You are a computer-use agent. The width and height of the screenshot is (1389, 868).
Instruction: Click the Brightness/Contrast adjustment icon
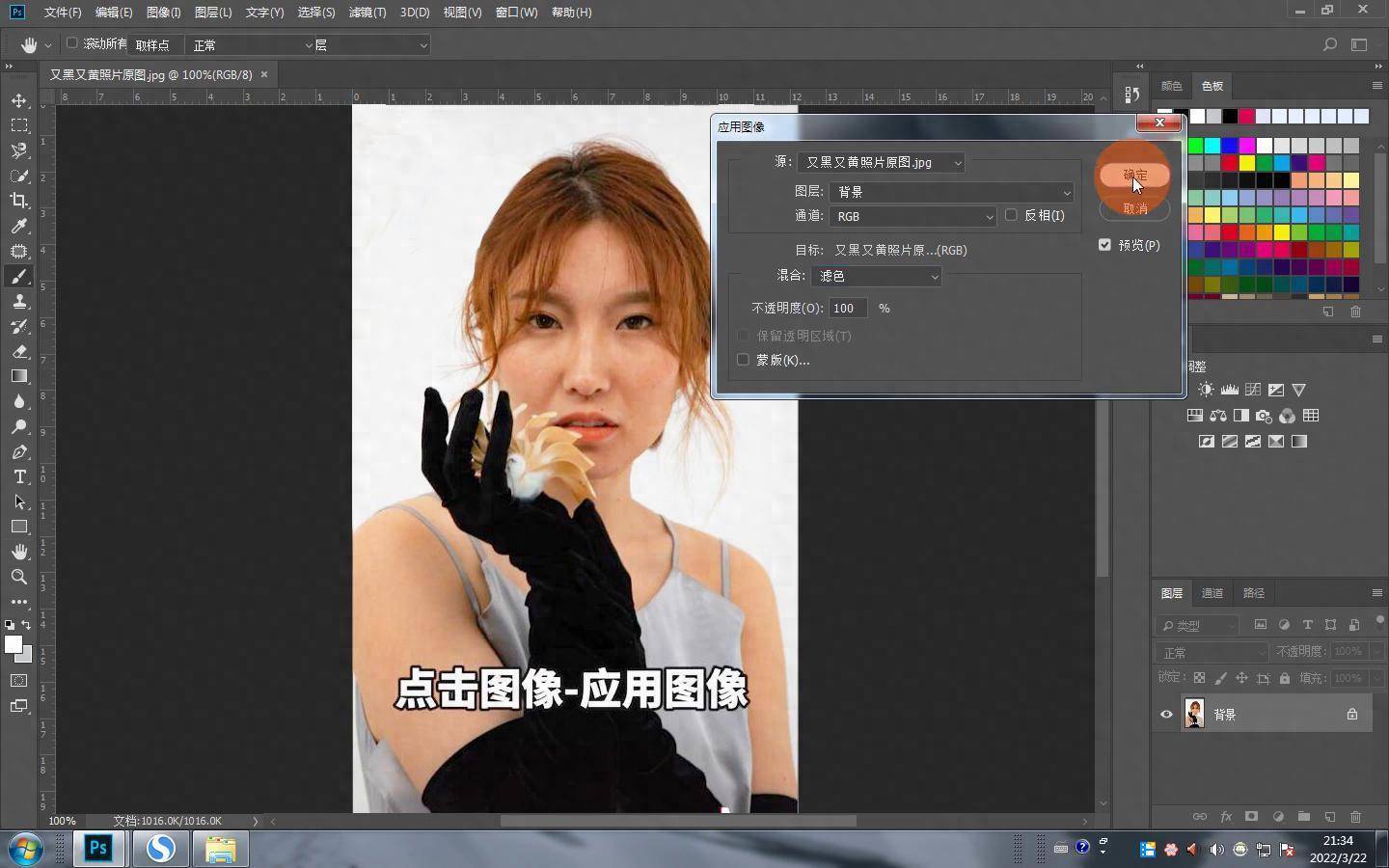click(1206, 390)
